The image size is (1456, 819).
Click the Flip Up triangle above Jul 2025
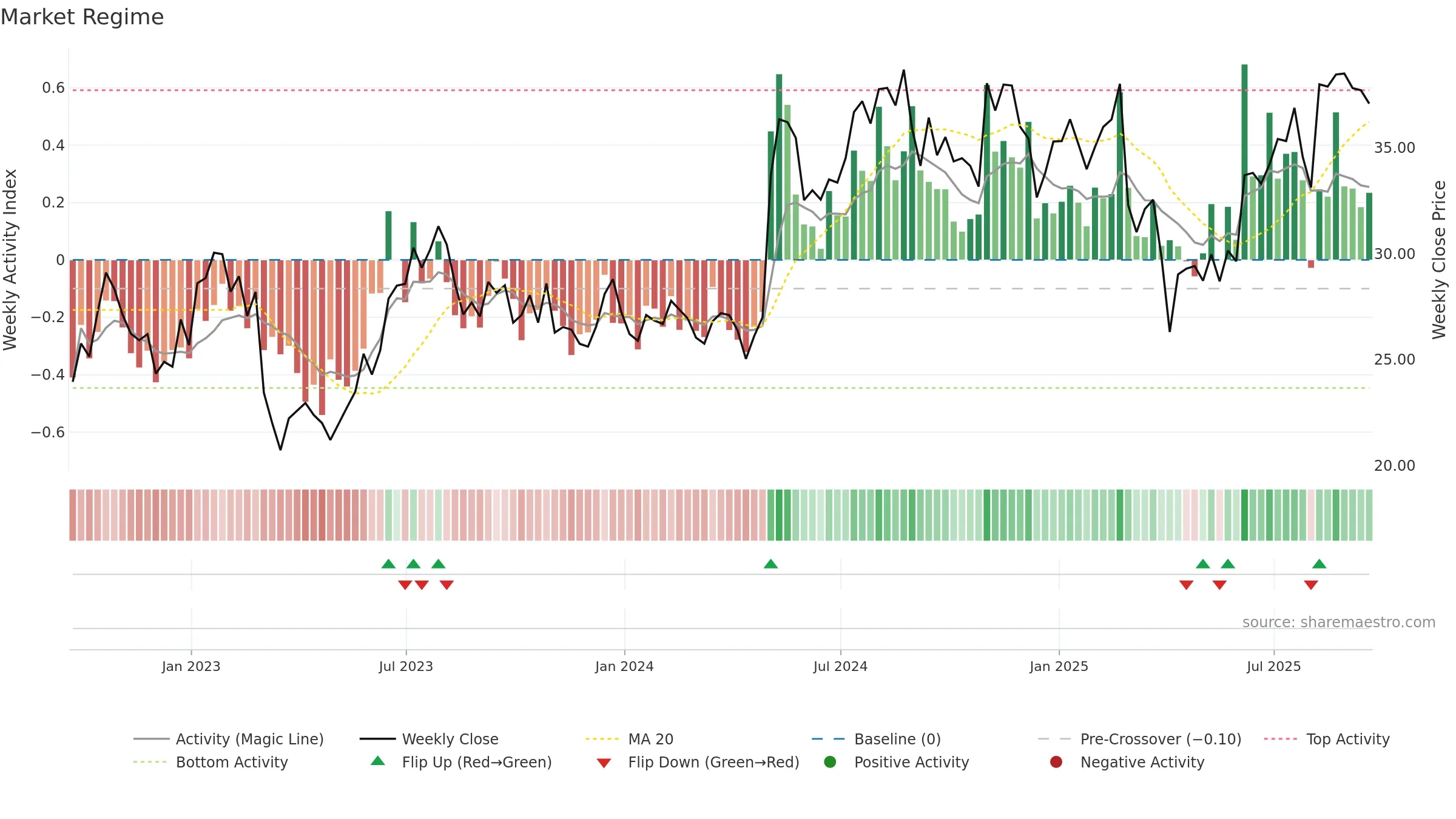pos(1319,564)
